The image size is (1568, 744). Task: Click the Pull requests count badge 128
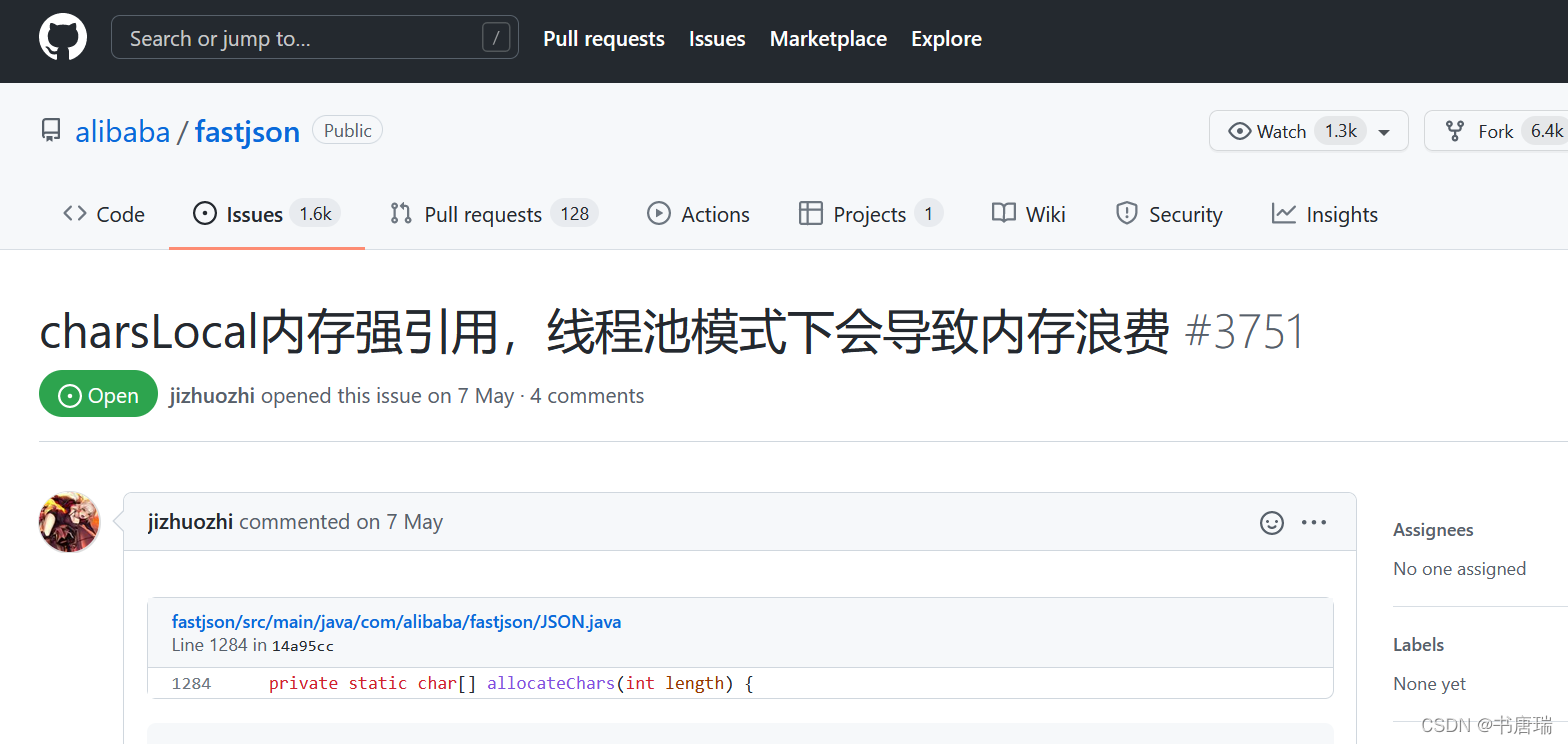pyautogui.click(x=574, y=214)
